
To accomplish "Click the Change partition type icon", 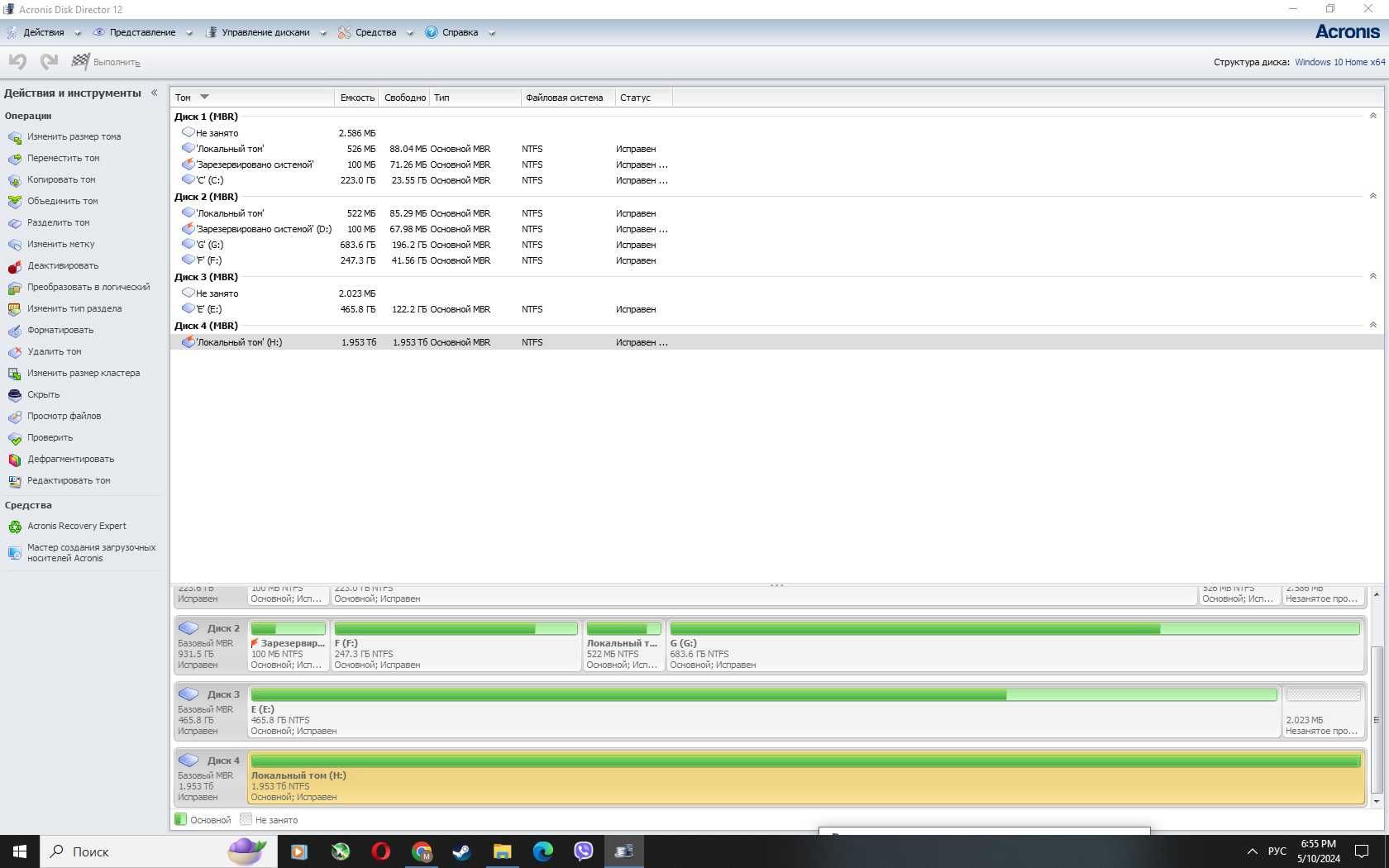I will [x=14, y=309].
